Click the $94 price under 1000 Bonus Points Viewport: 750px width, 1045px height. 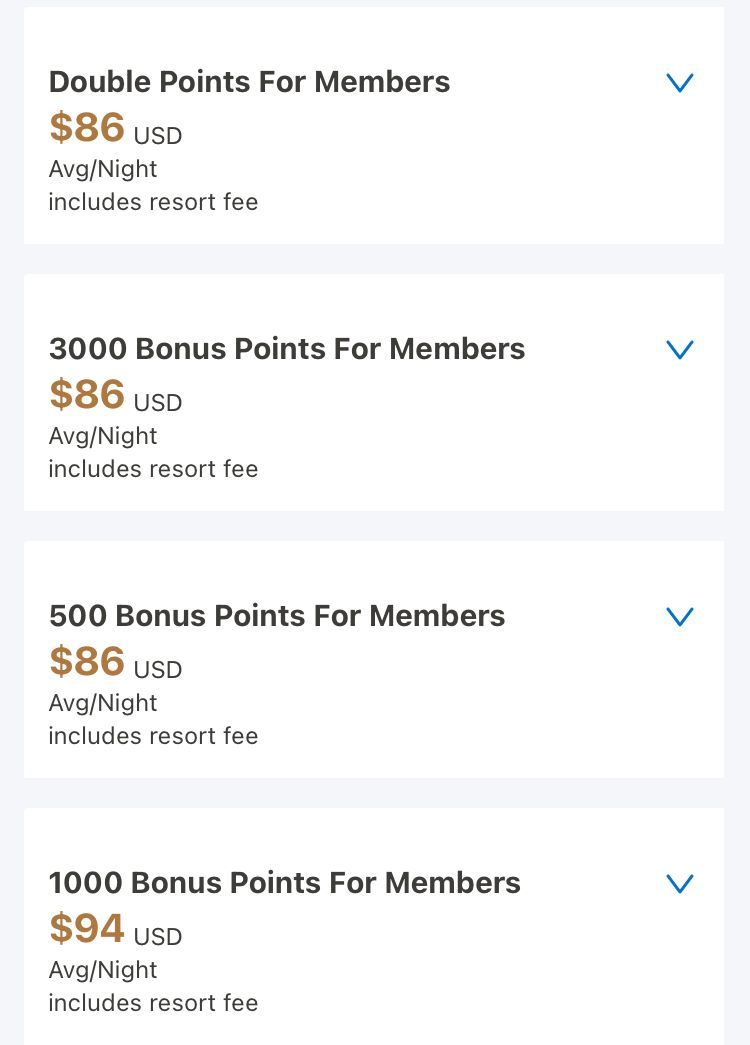(x=87, y=927)
